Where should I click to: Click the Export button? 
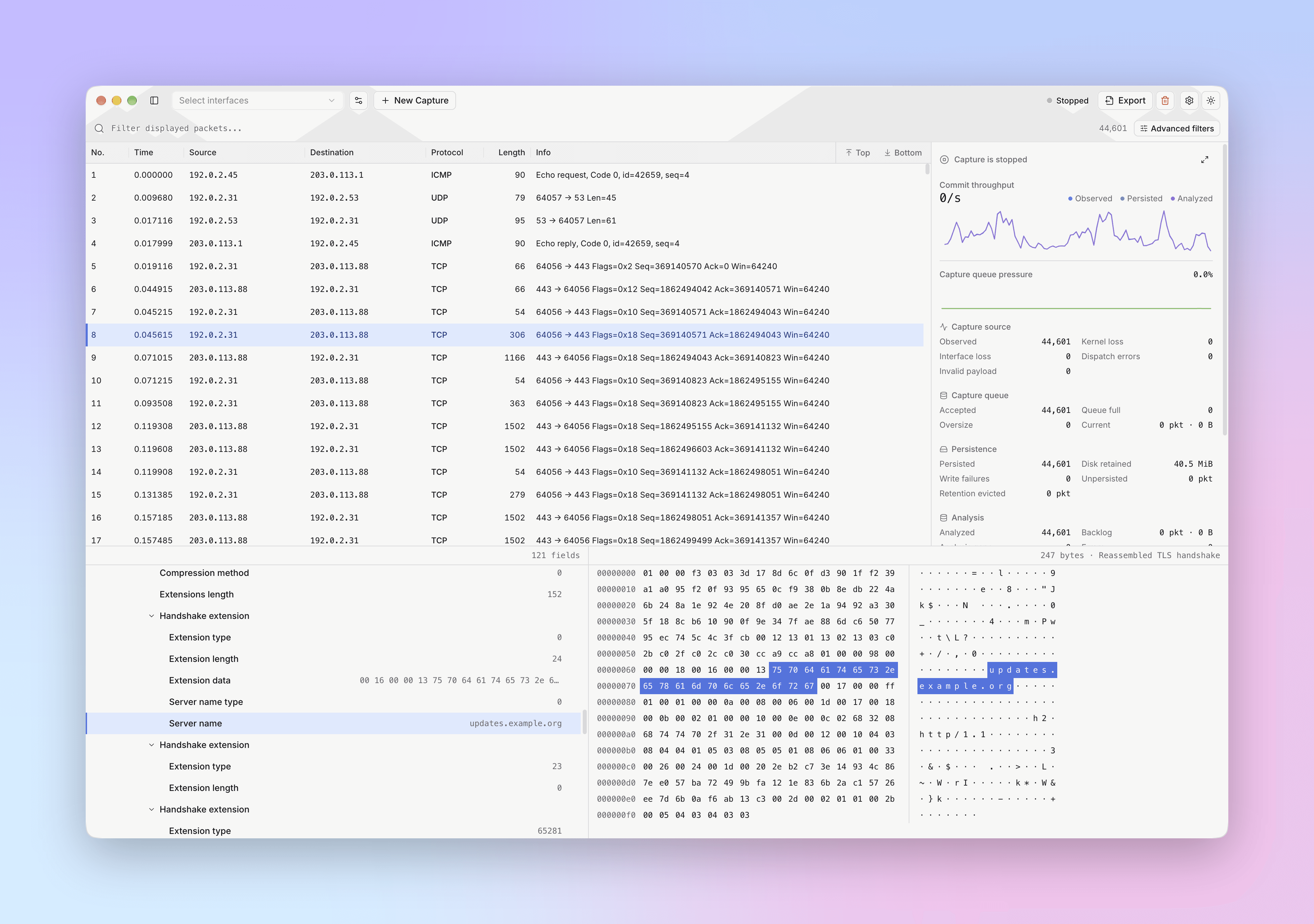1124,101
